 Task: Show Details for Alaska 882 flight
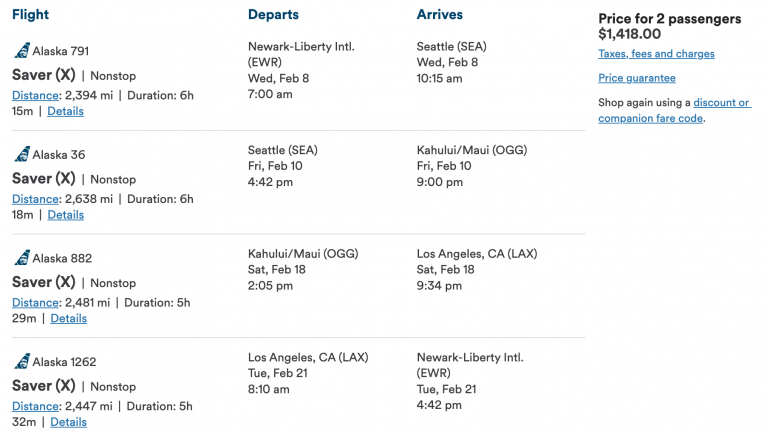(68, 318)
